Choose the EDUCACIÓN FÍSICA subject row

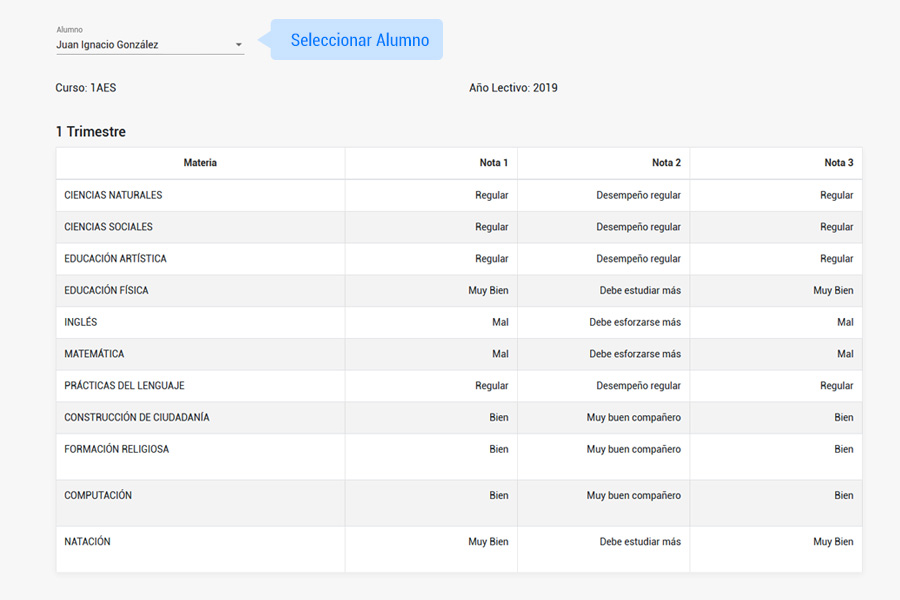tap(106, 291)
